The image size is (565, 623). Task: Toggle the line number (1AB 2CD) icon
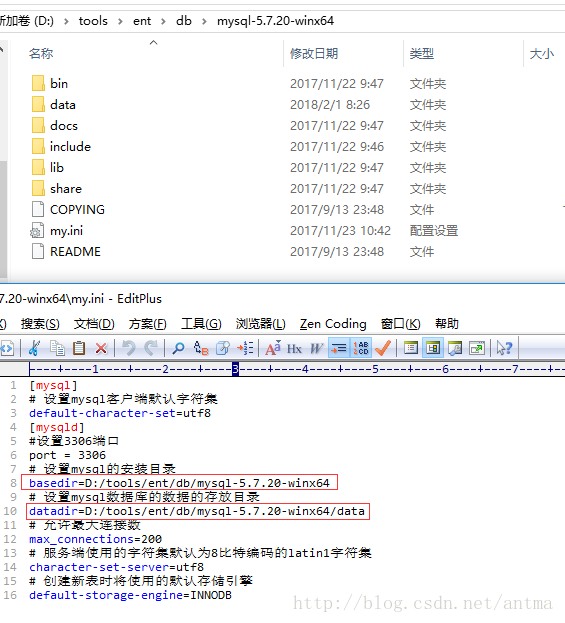[x=361, y=348]
